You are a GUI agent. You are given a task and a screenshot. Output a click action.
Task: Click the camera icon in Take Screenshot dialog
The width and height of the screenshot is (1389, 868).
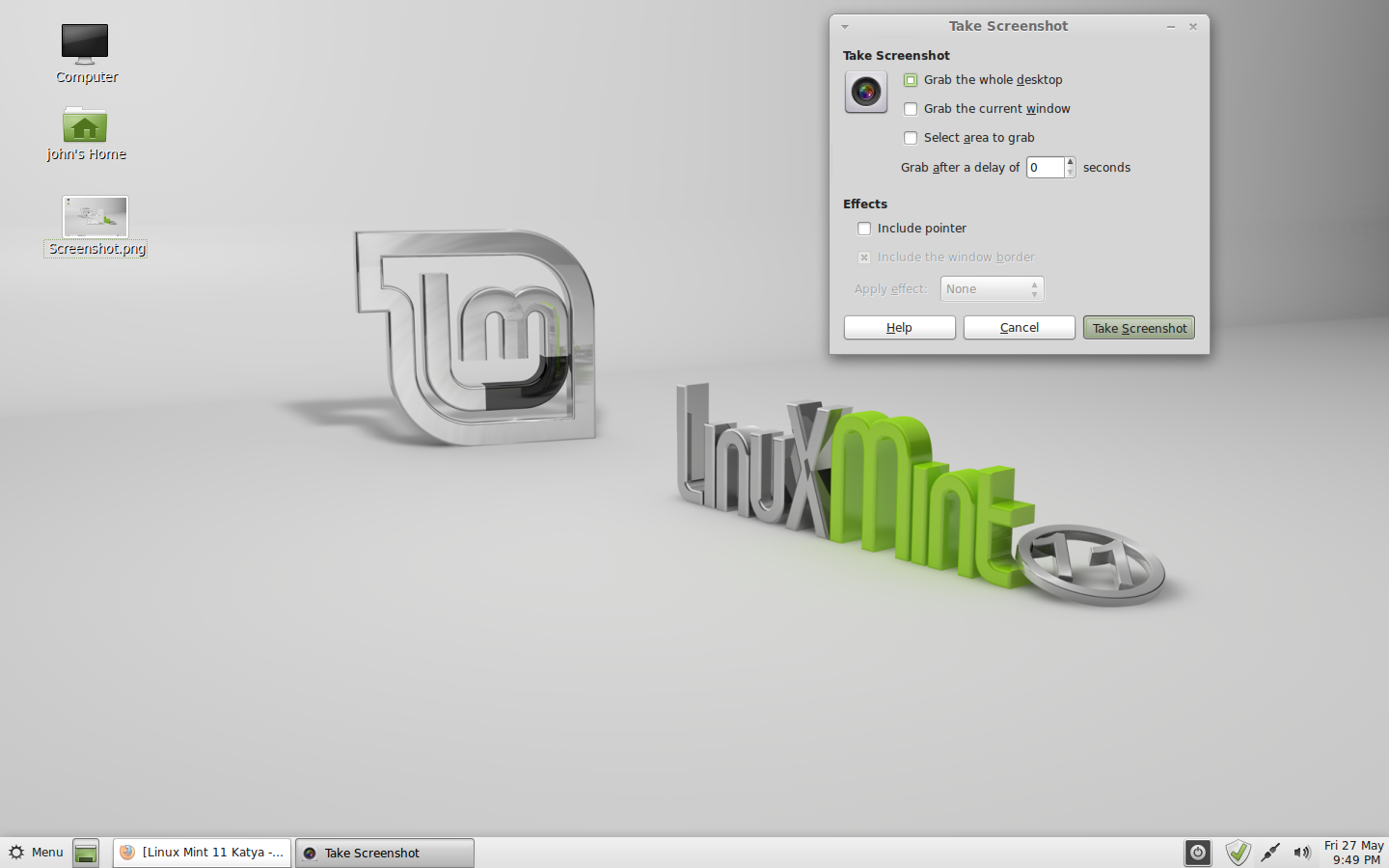click(x=866, y=93)
